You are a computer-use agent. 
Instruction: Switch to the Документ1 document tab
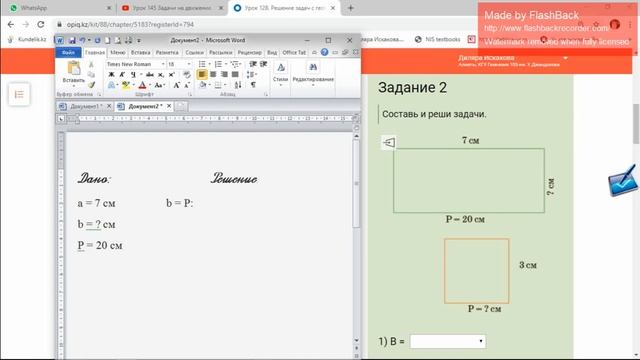pos(85,106)
